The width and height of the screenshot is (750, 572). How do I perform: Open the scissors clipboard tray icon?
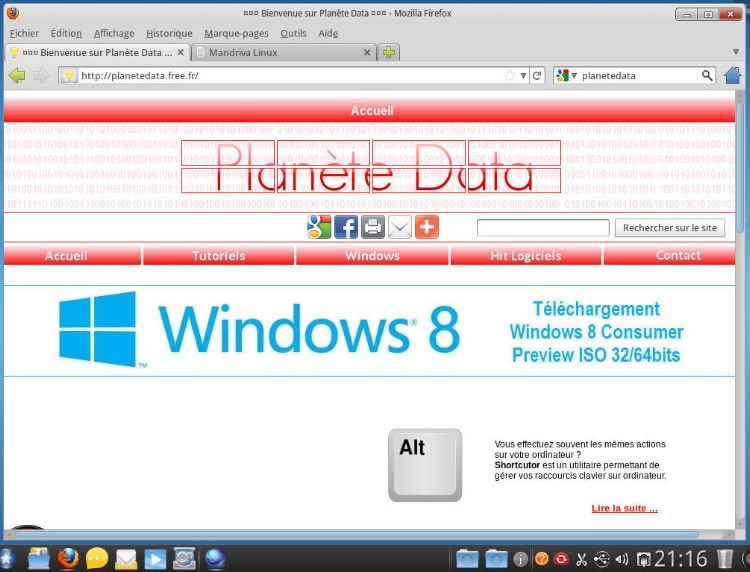[582, 559]
